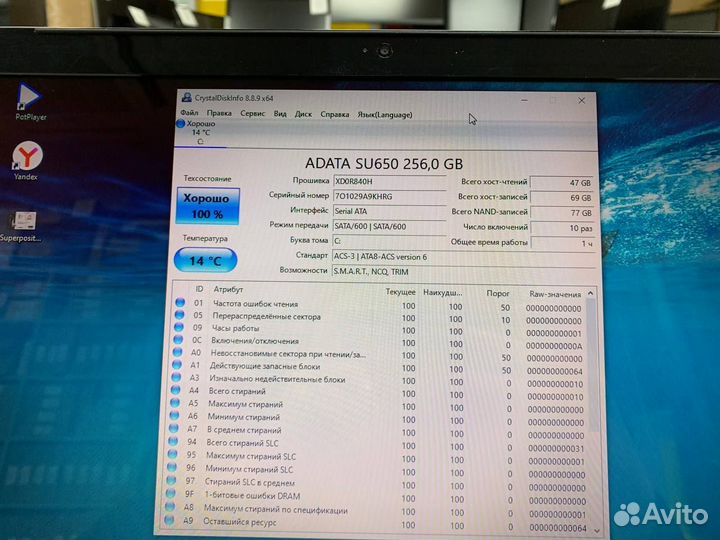Minimize the CrystalDiskInfo window
Image resolution: width=720 pixels, height=540 pixels.
point(524,100)
